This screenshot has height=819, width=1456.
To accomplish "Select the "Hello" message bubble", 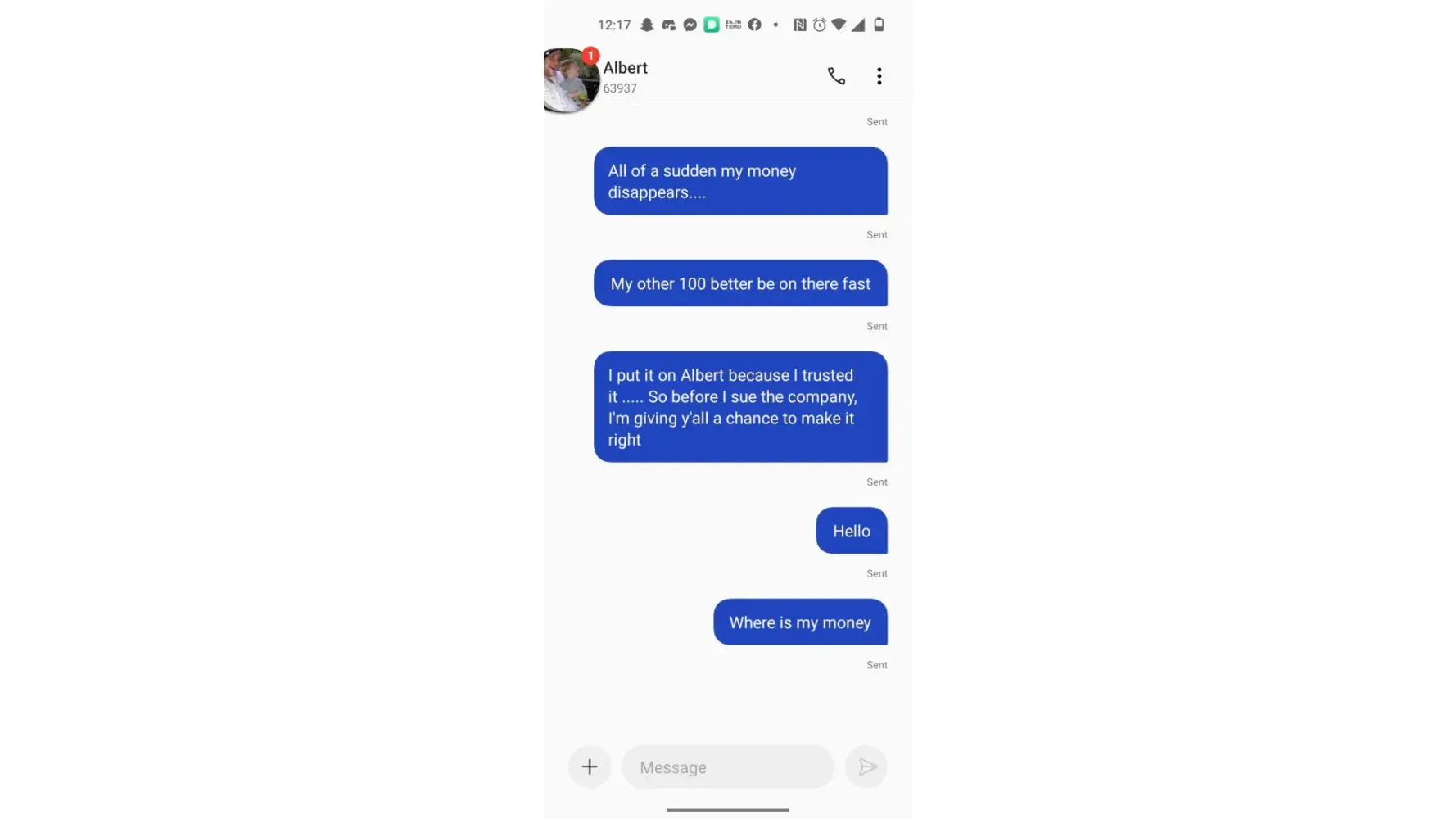I will point(852,531).
